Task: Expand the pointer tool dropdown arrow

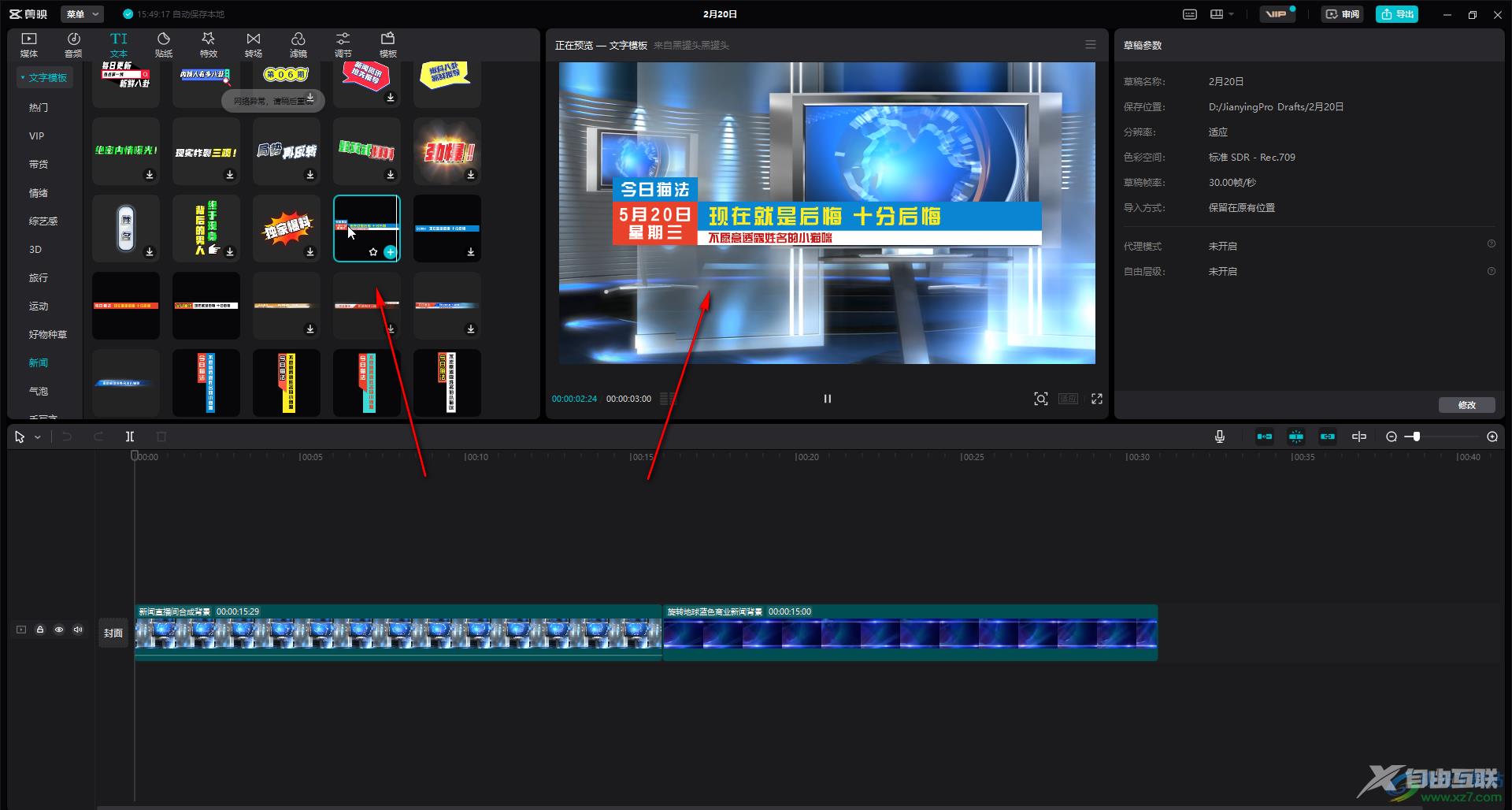Action: [x=37, y=437]
